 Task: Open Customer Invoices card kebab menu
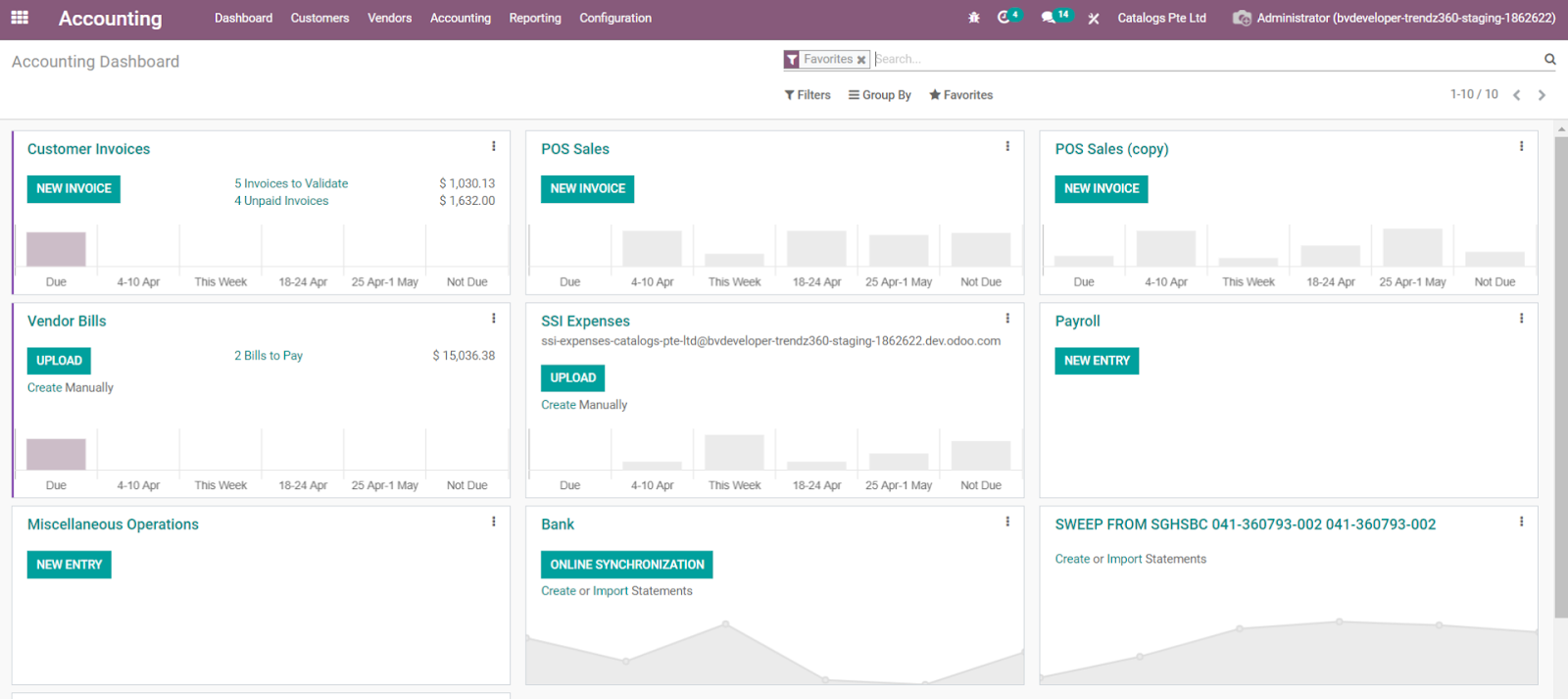(x=494, y=147)
